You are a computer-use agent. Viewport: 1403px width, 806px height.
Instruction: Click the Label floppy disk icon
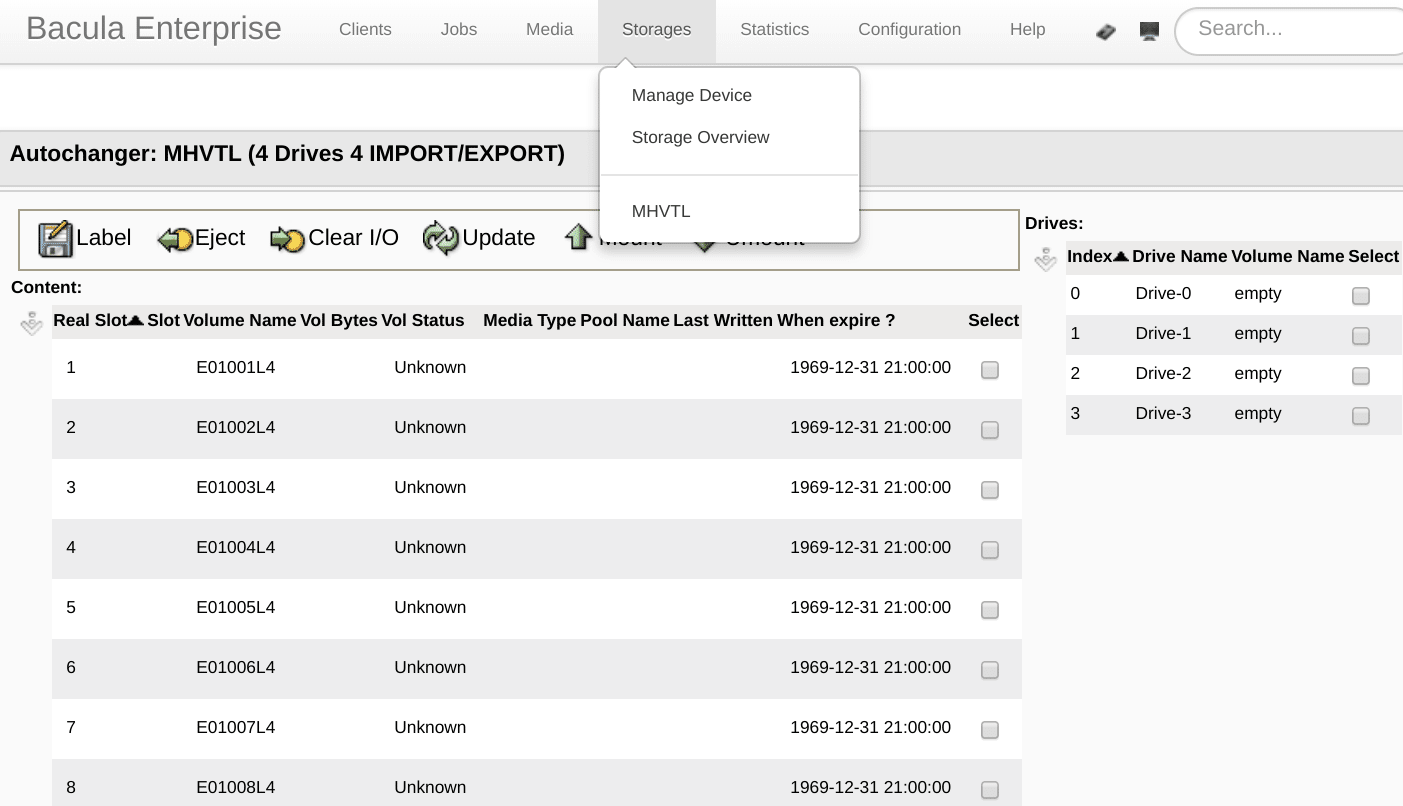click(x=56, y=239)
